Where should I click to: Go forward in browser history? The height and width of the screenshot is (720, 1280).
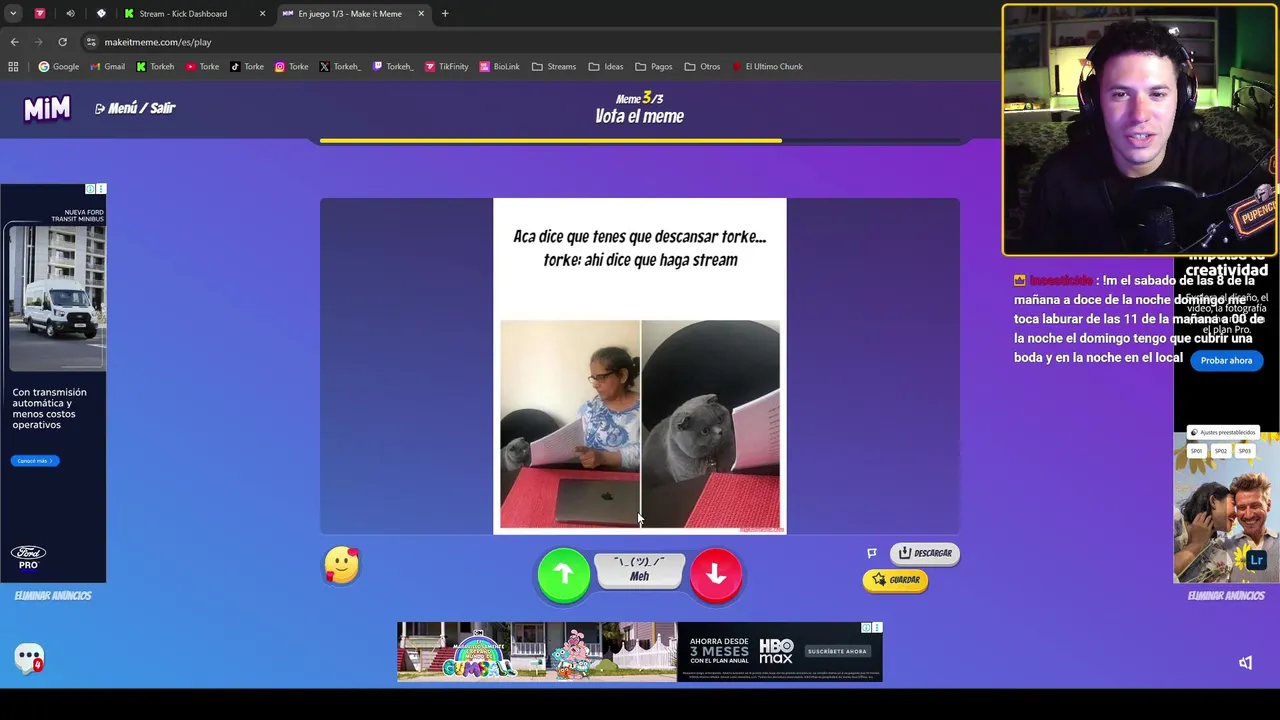tap(38, 42)
